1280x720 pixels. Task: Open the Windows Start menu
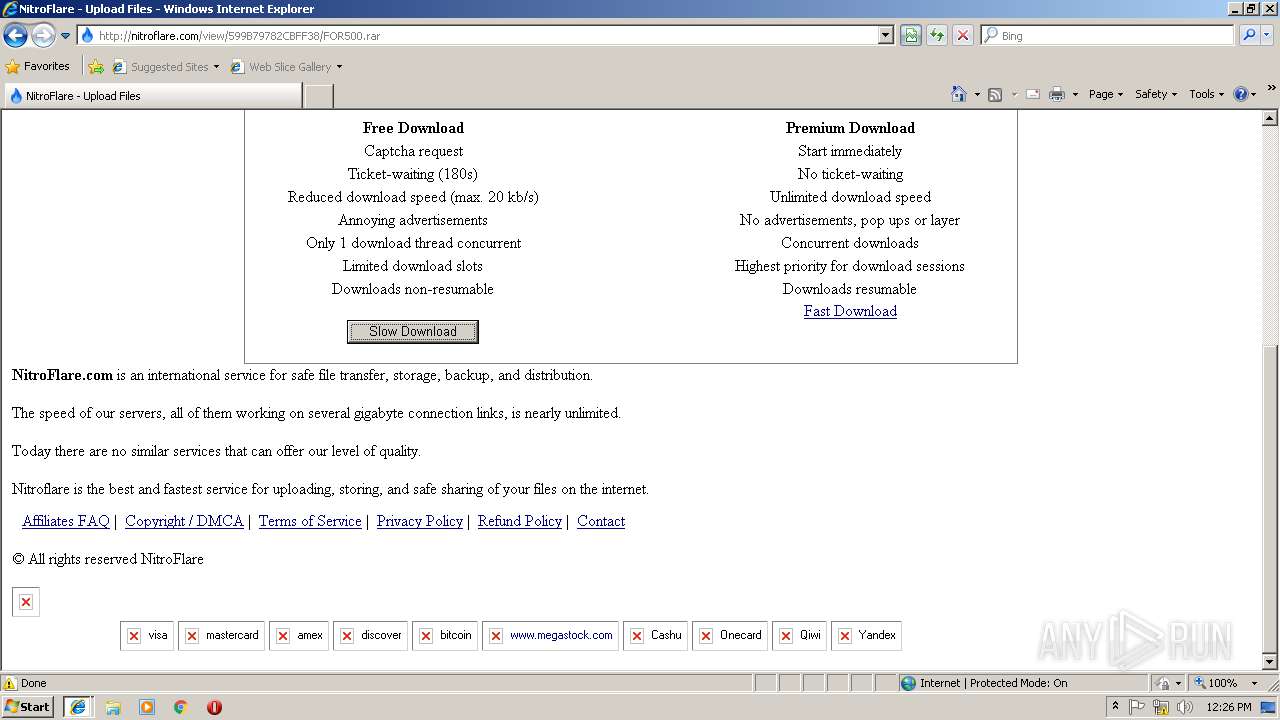pyautogui.click(x=28, y=707)
